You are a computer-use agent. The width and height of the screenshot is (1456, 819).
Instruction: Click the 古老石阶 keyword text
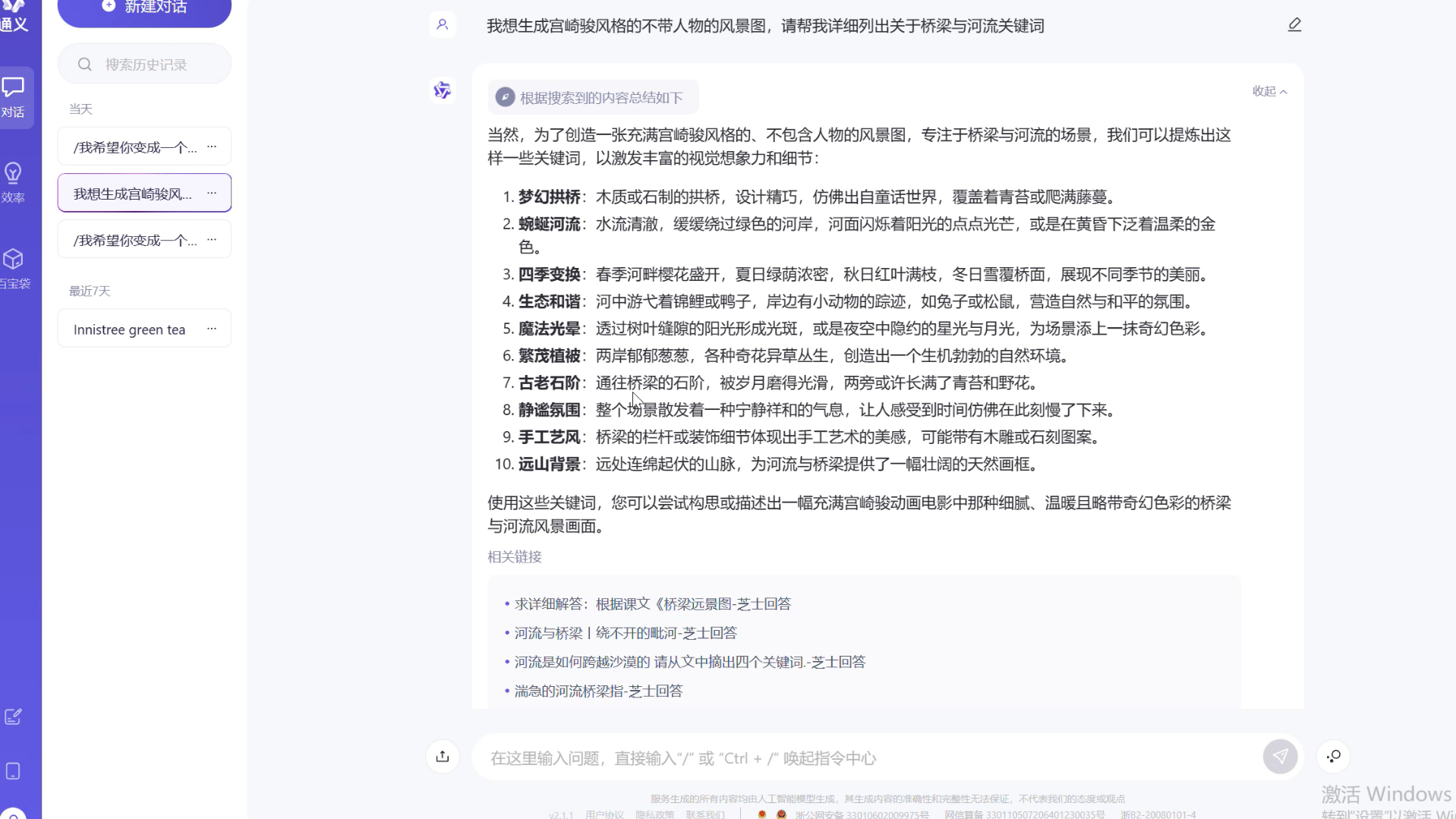click(549, 383)
